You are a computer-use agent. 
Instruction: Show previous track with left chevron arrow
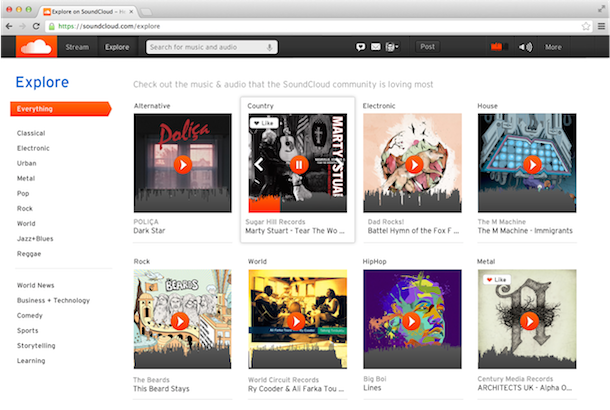[x=259, y=164]
